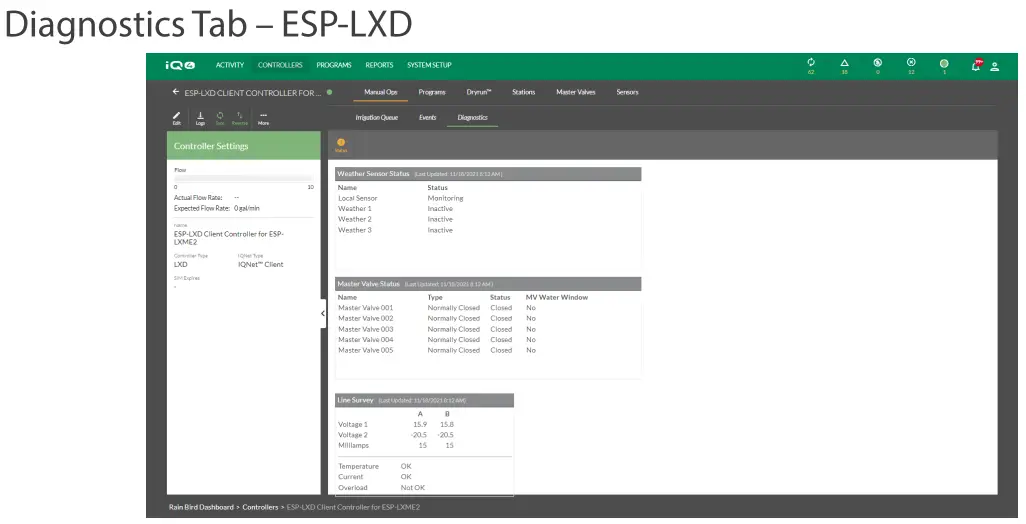The height and width of the screenshot is (524, 1026).
Task: Click the Local Sensor row
Action: click(488, 198)
